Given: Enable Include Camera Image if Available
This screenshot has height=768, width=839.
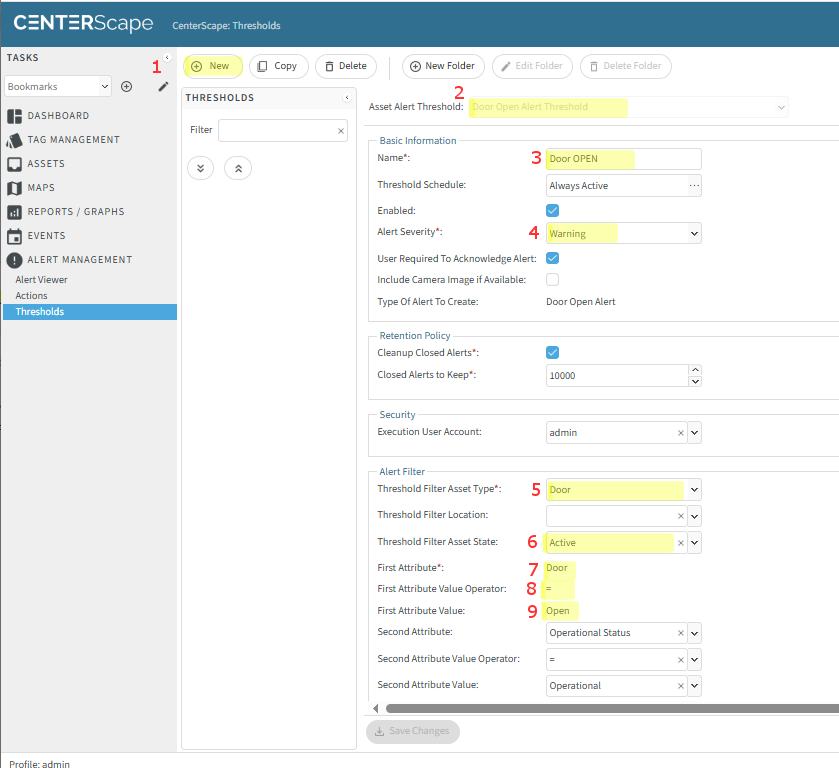Looking at the screenshot, I should pos(552,279).
